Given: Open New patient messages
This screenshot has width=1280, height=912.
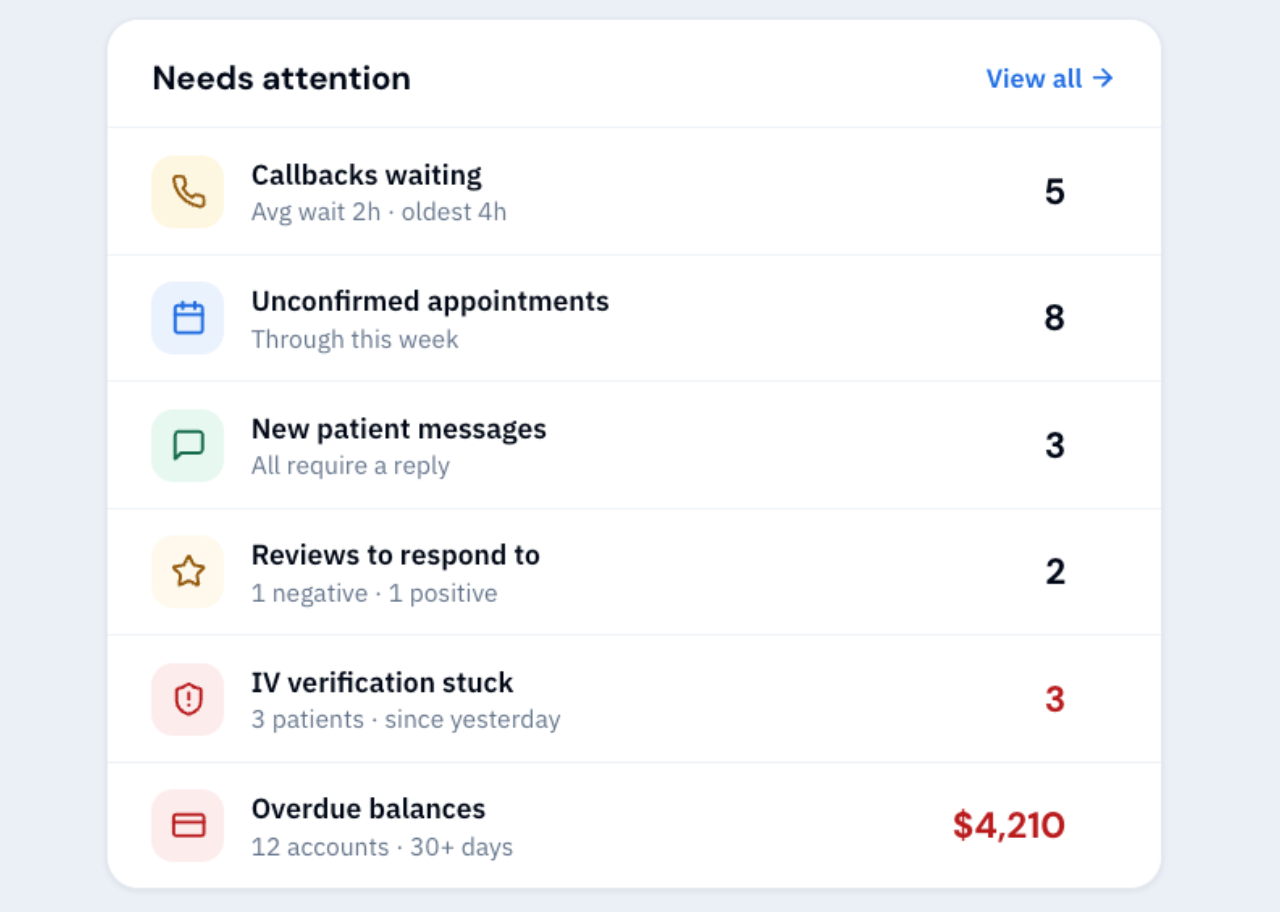Looking at the screenshot, I should coord(634,445).
